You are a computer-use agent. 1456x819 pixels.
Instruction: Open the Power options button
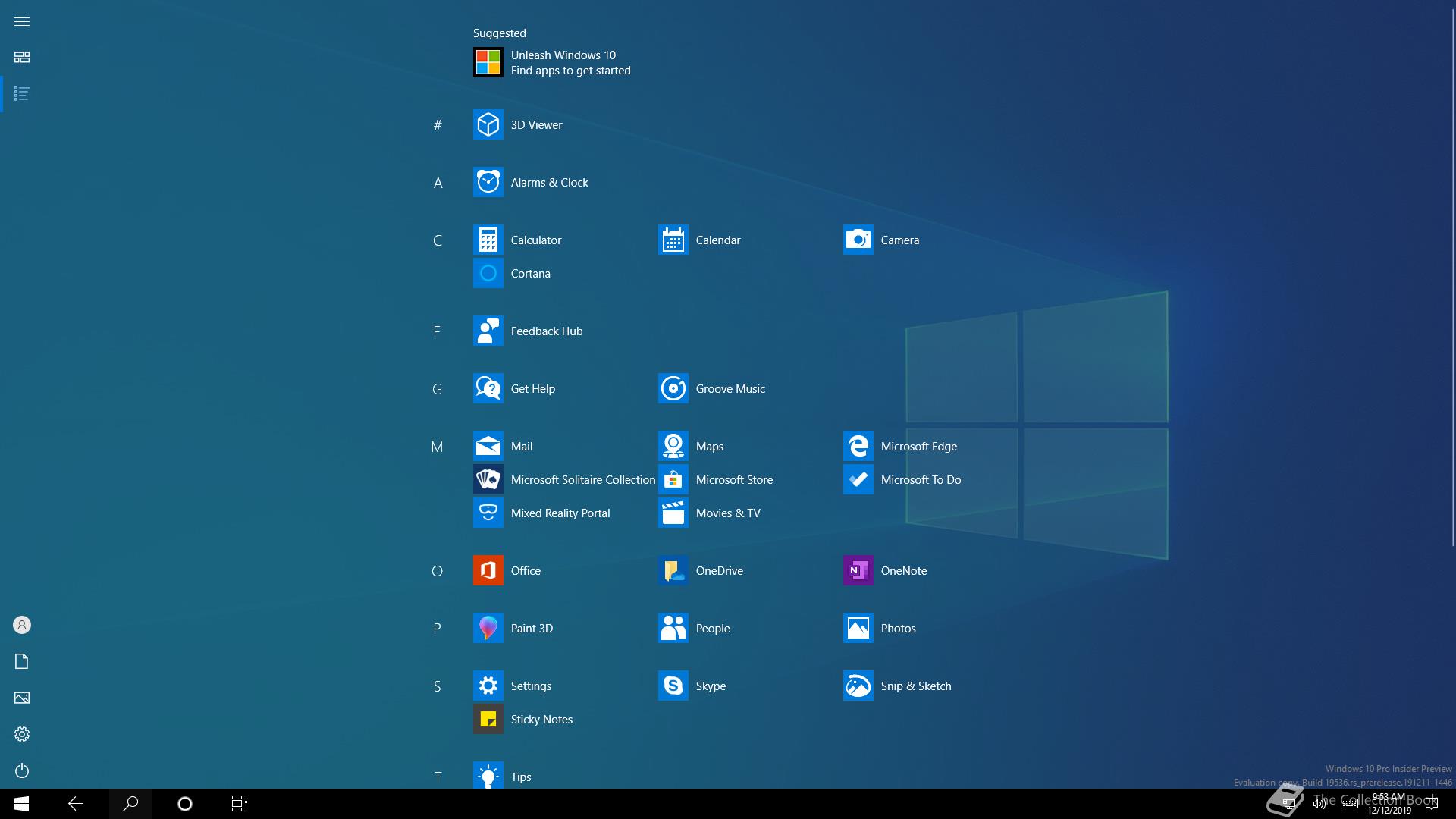[x=22, y=770]
